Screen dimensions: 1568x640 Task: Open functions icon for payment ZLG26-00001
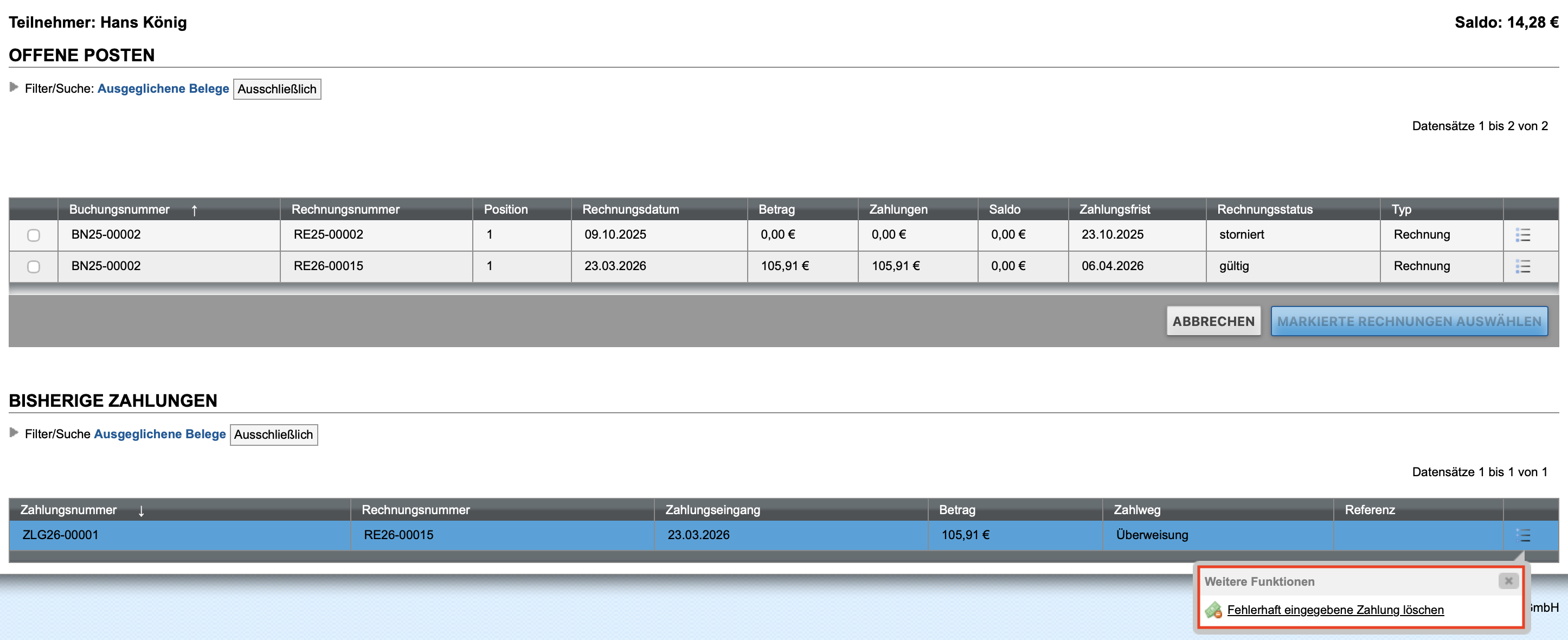1522,535
